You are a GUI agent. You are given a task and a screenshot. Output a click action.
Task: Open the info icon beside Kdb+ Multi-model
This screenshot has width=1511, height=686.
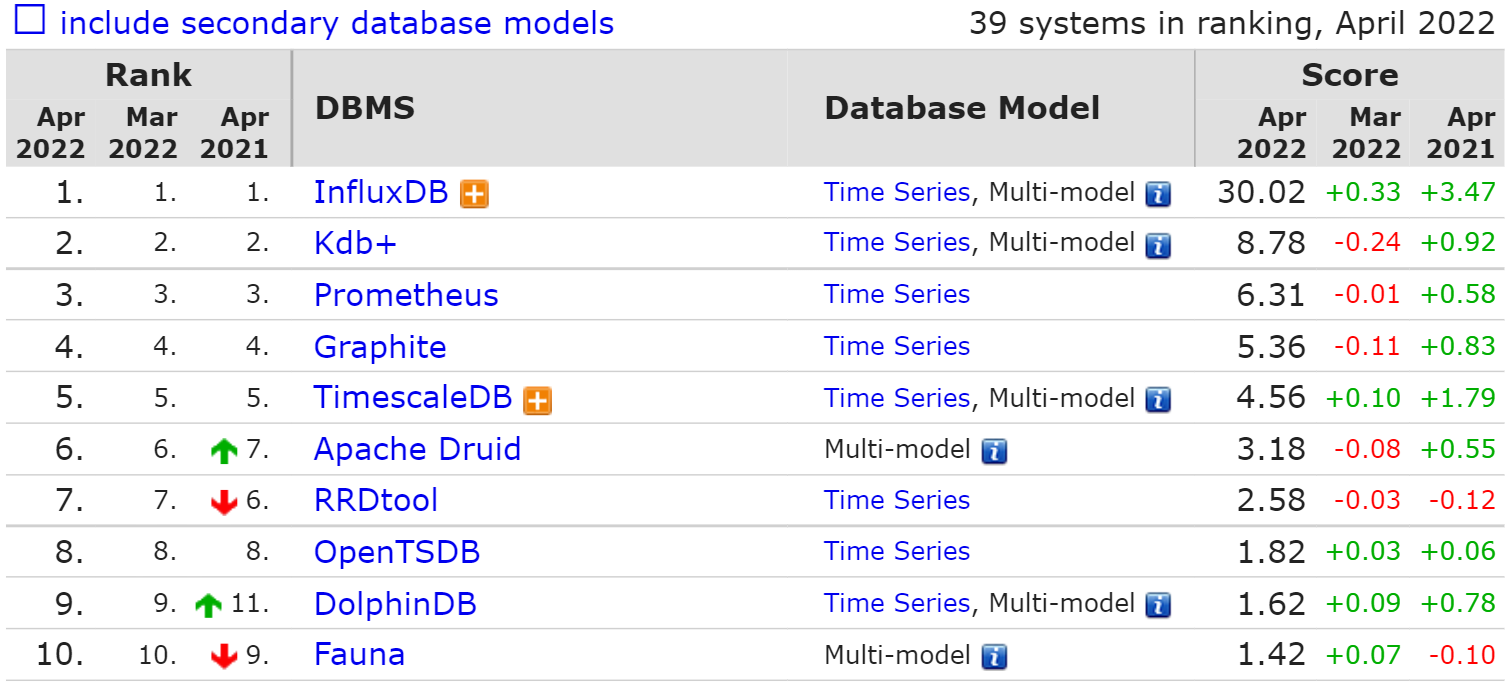[1157, 243]
